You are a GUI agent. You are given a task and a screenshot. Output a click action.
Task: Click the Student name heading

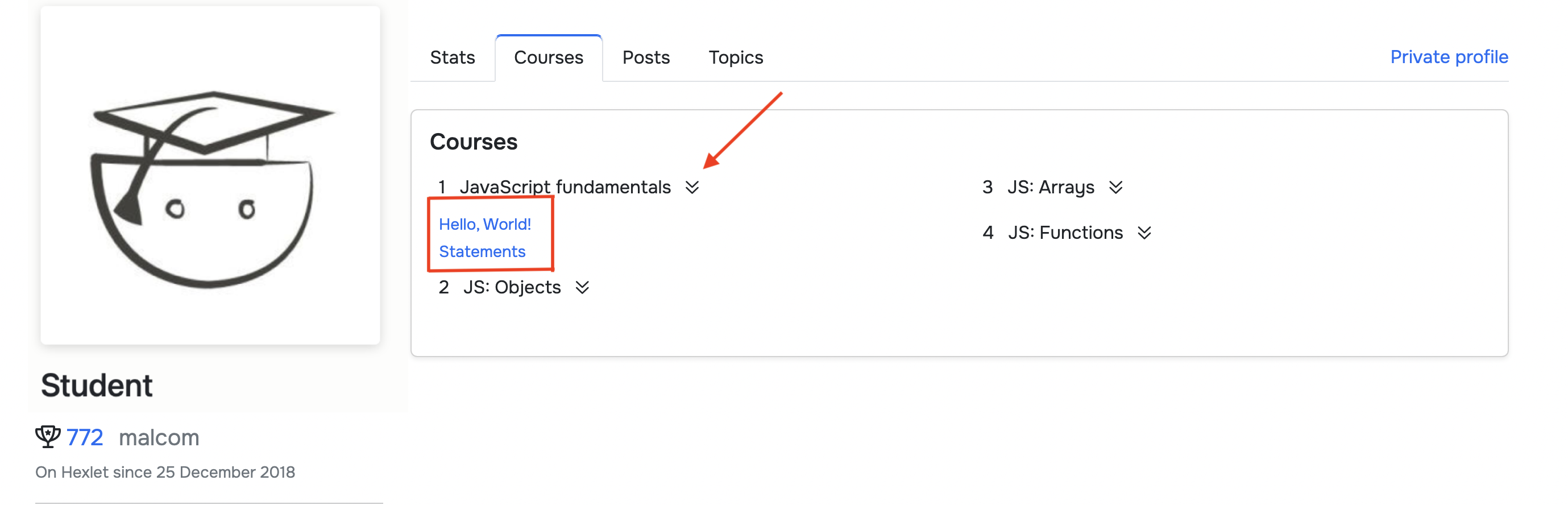97,386
